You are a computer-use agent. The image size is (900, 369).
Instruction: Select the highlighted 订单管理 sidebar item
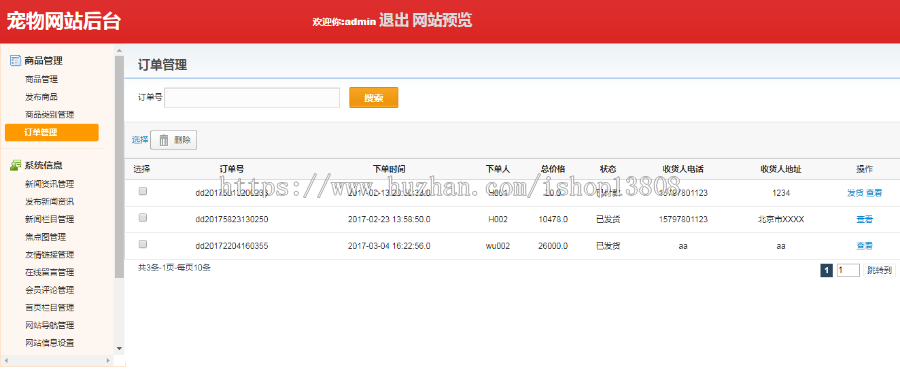[52, 133]
